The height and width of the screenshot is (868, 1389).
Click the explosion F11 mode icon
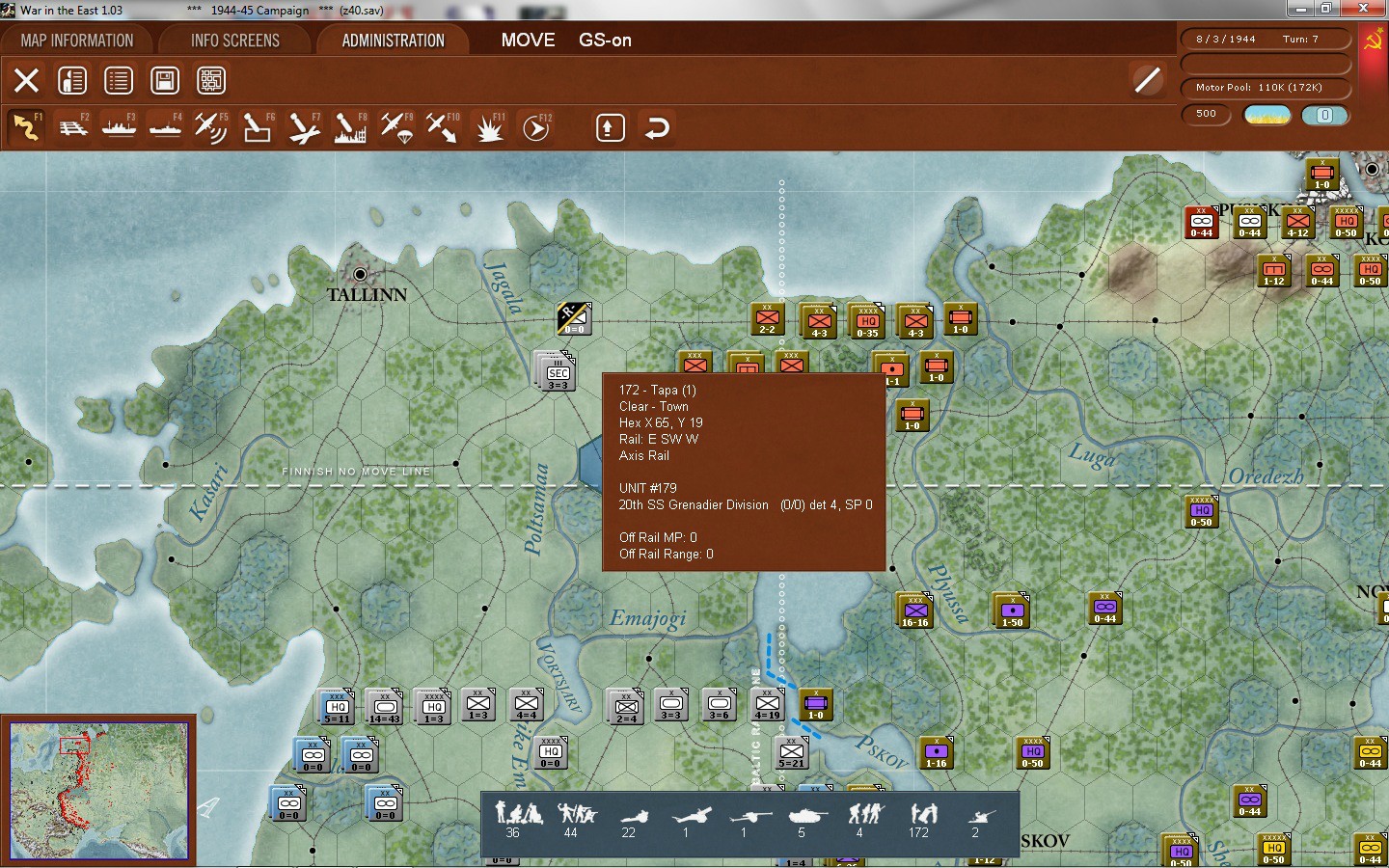pos(490,127)
